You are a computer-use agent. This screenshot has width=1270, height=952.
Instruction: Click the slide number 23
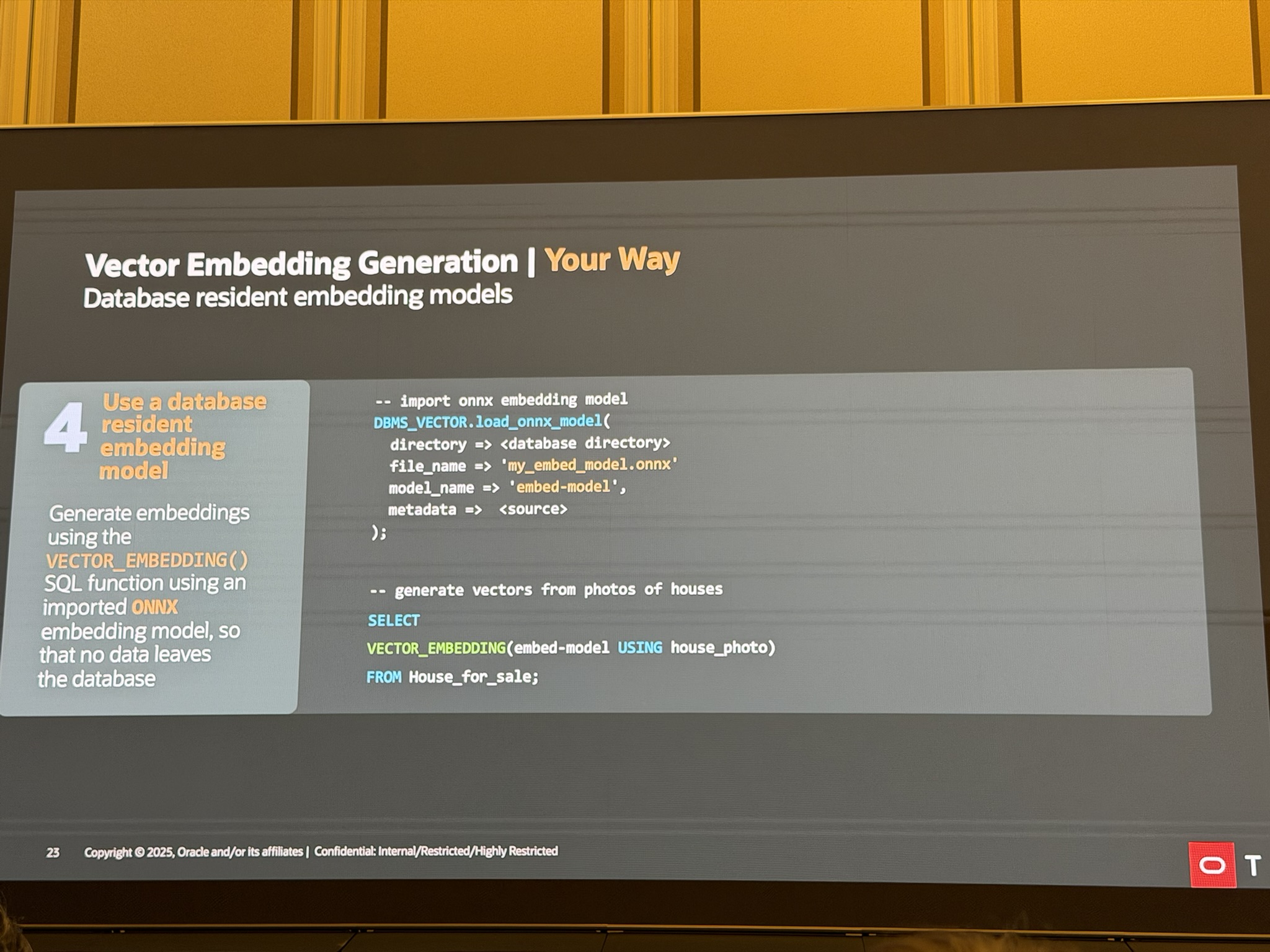pos(53,853)
